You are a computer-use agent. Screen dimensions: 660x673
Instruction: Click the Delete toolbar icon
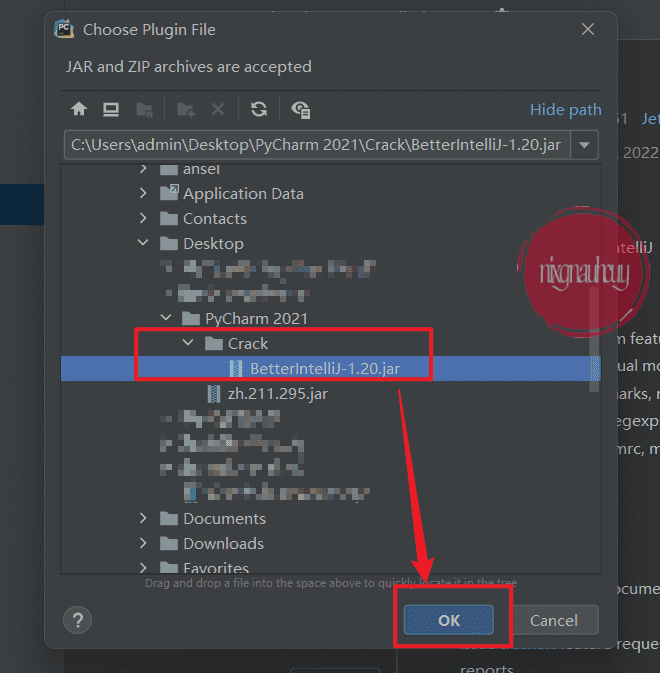click(x=218, y=109)
